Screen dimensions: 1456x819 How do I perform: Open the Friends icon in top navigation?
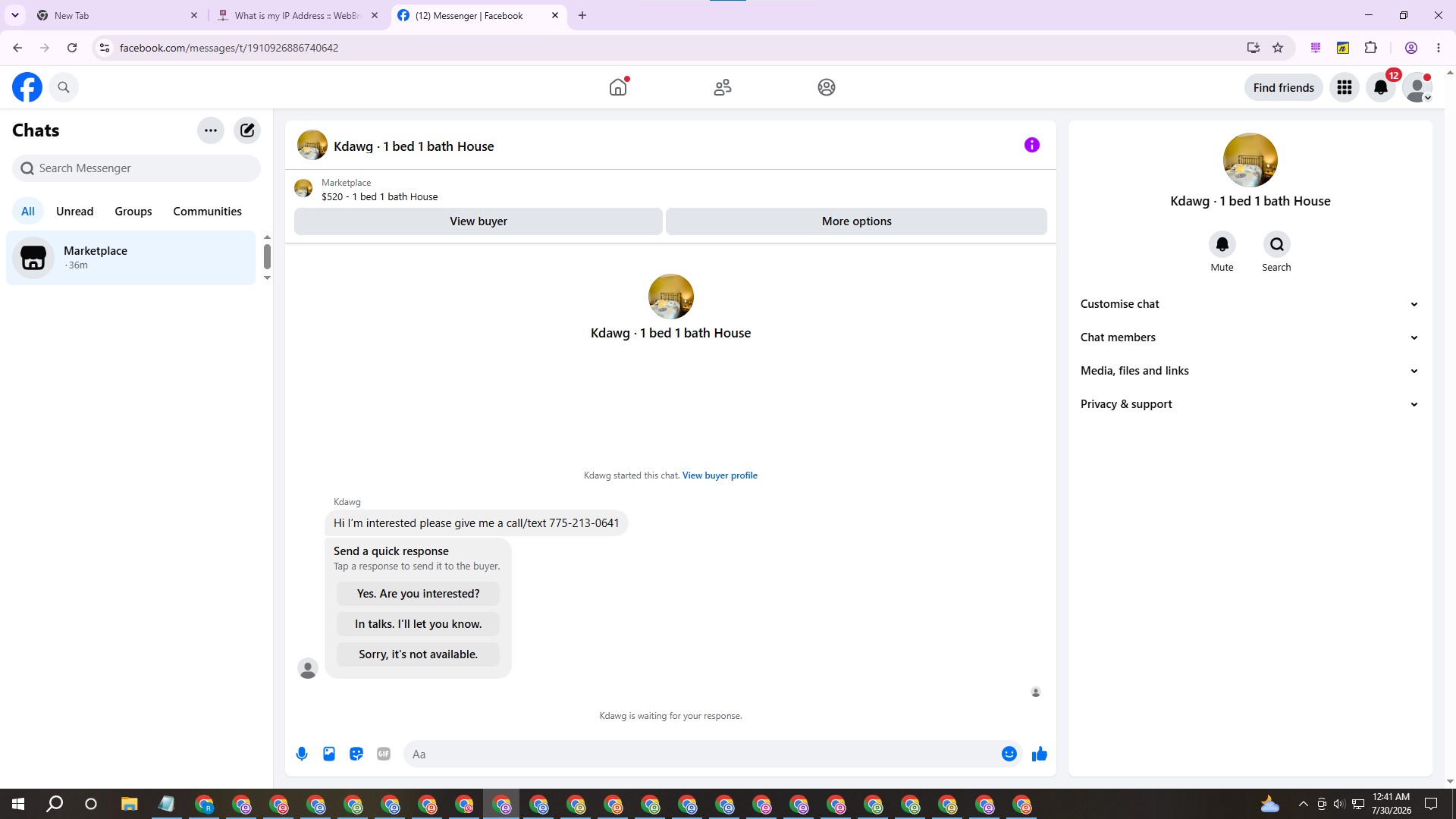click(x=723, y=87)
